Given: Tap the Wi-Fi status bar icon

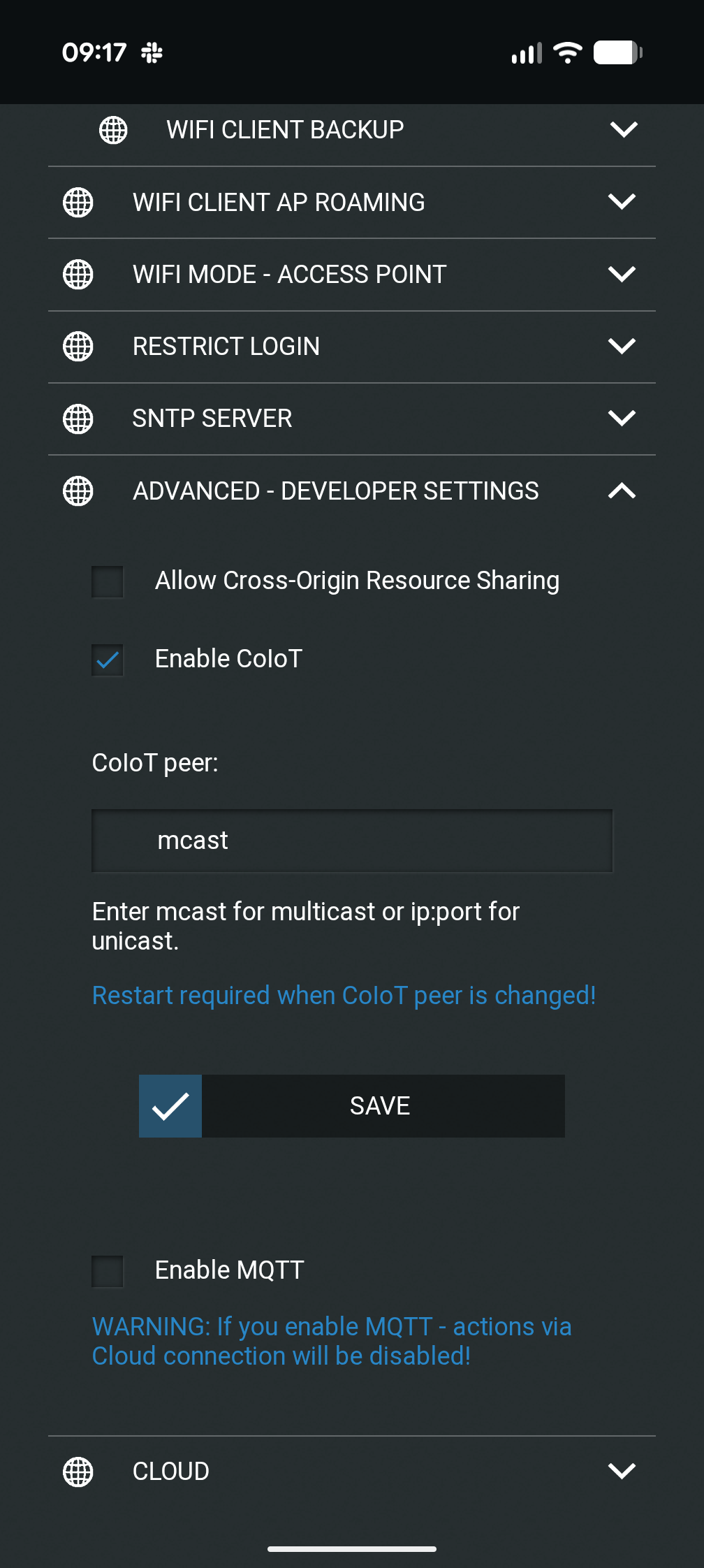Looking at the screenshot, I should point(567,52).
